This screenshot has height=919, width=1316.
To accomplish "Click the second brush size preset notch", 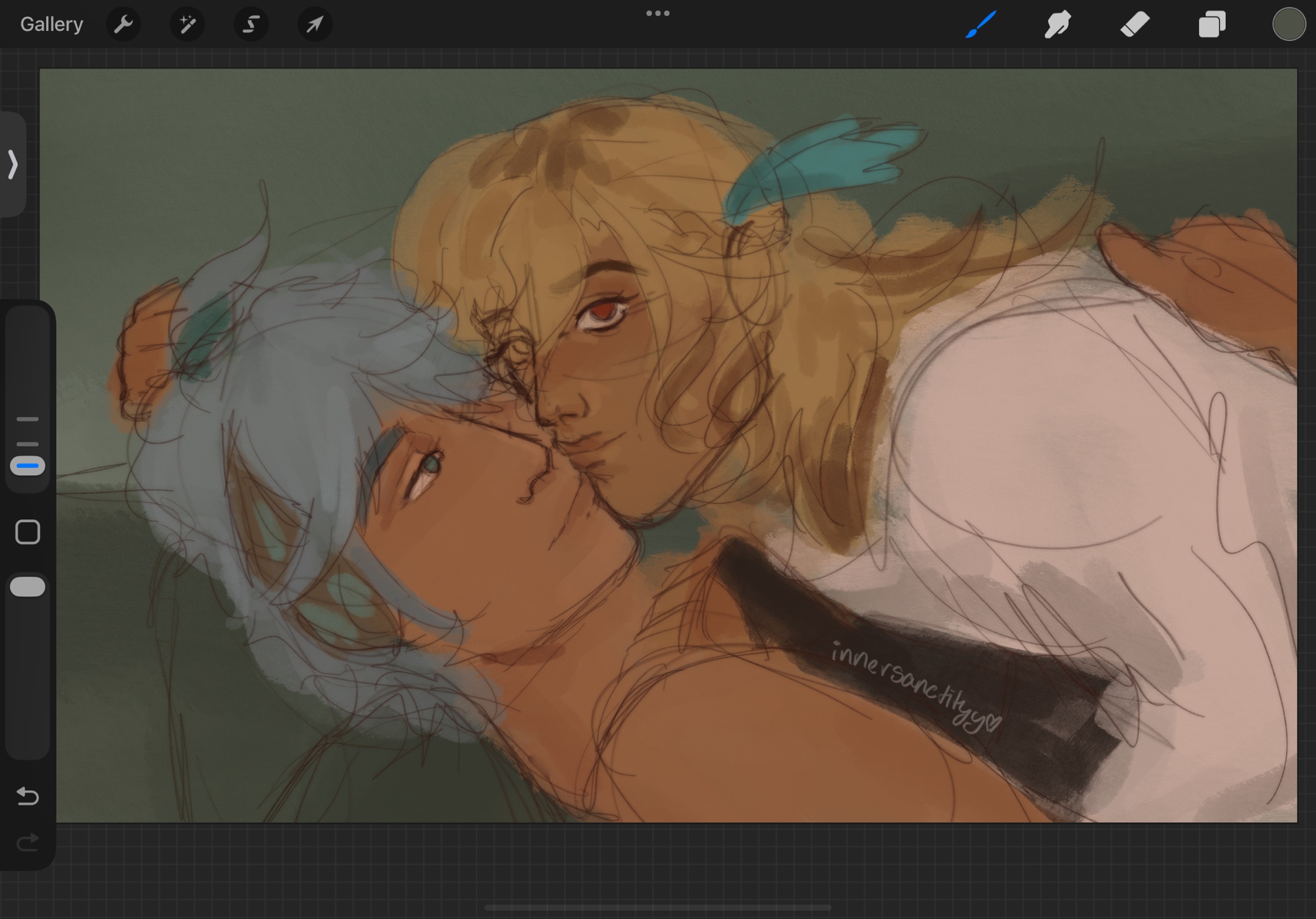I will [28, 444].
